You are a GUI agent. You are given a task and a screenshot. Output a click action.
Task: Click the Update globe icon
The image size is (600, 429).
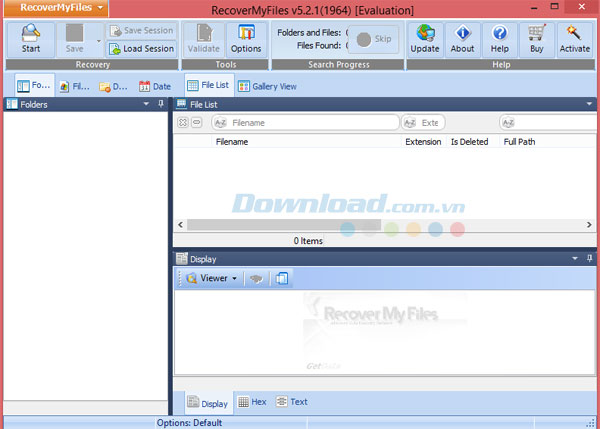425,39
